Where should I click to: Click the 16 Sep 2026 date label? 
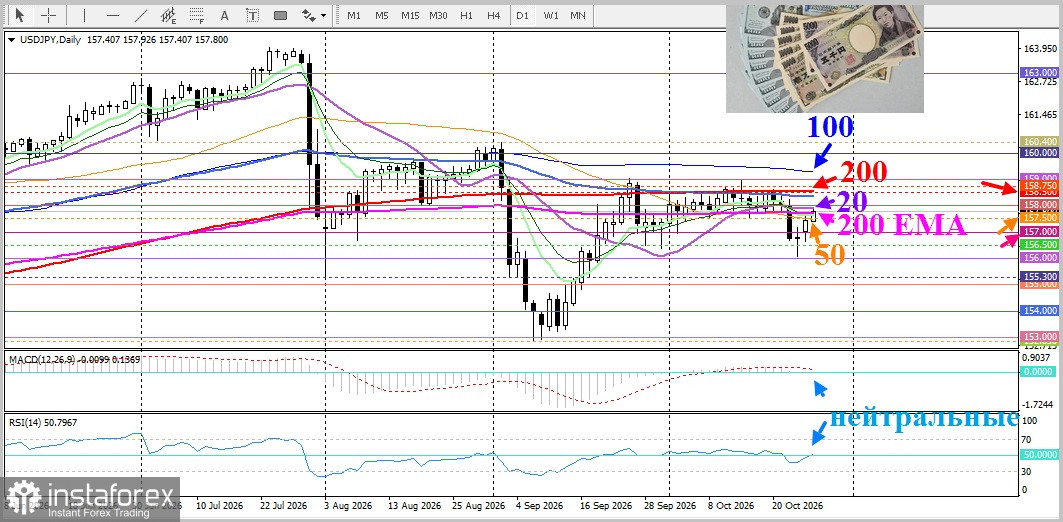click(x=607, y=506)
